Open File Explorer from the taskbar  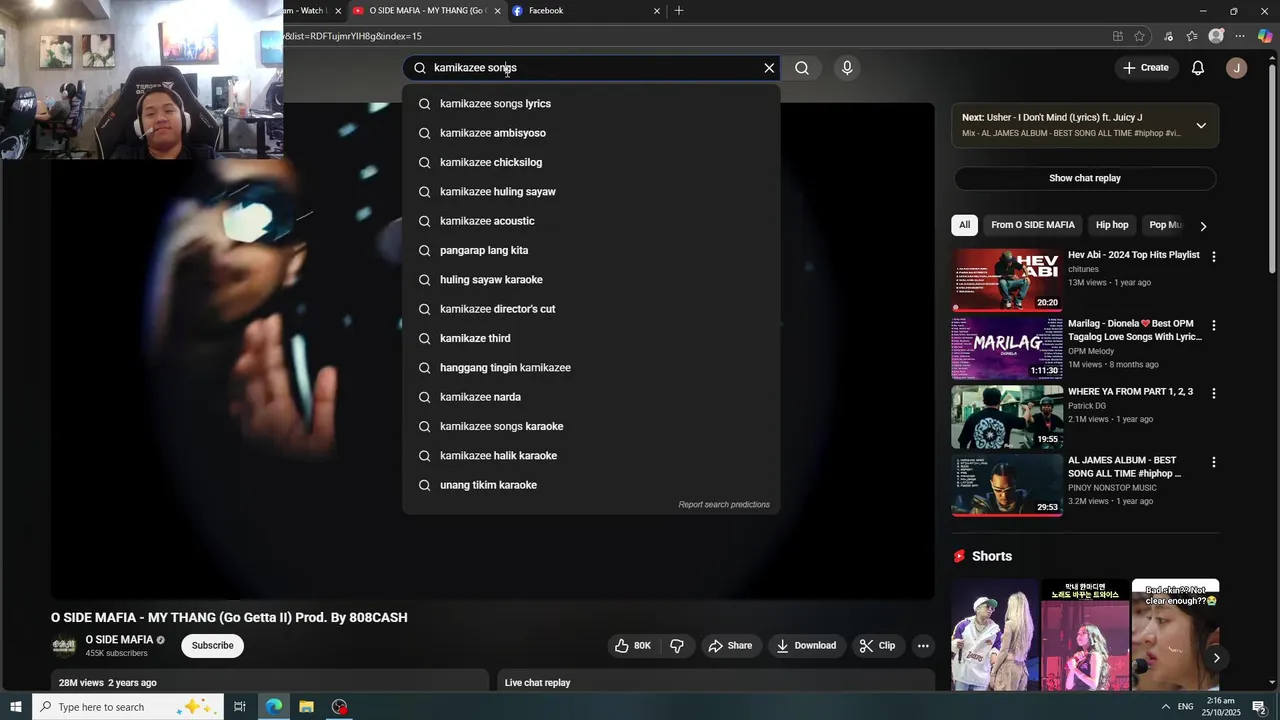307,707
